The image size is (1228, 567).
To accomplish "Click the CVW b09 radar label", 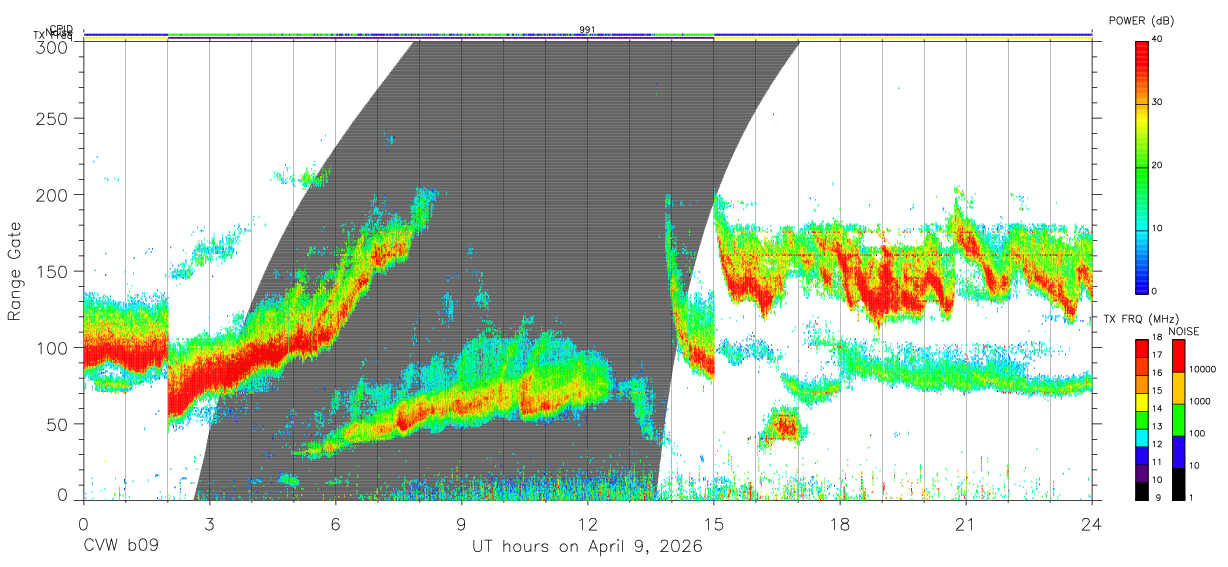I will pyautogui.click(x=120, y=547).
